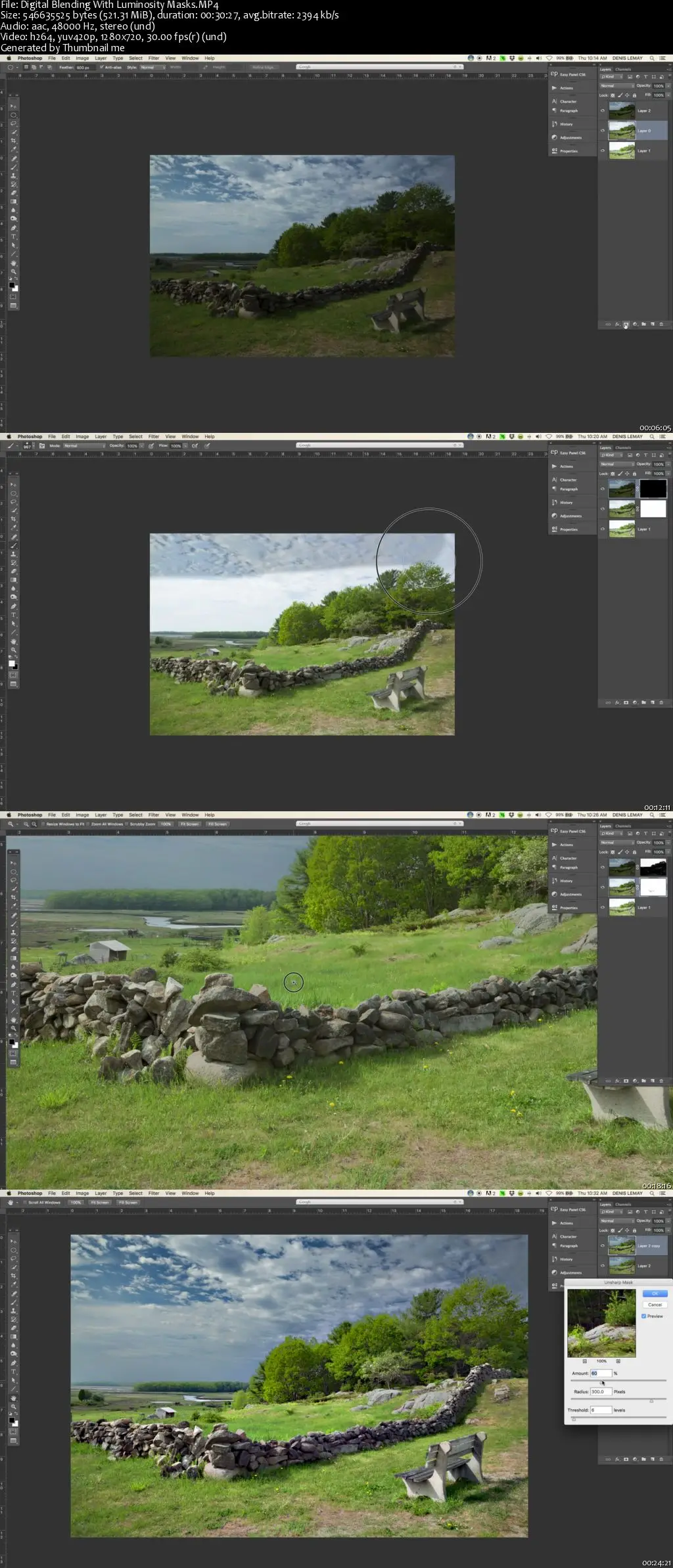Click OK in the Unsharp Mask dialog
The height and width of the screenshot is (1568, 673).
coord(655,1293)
